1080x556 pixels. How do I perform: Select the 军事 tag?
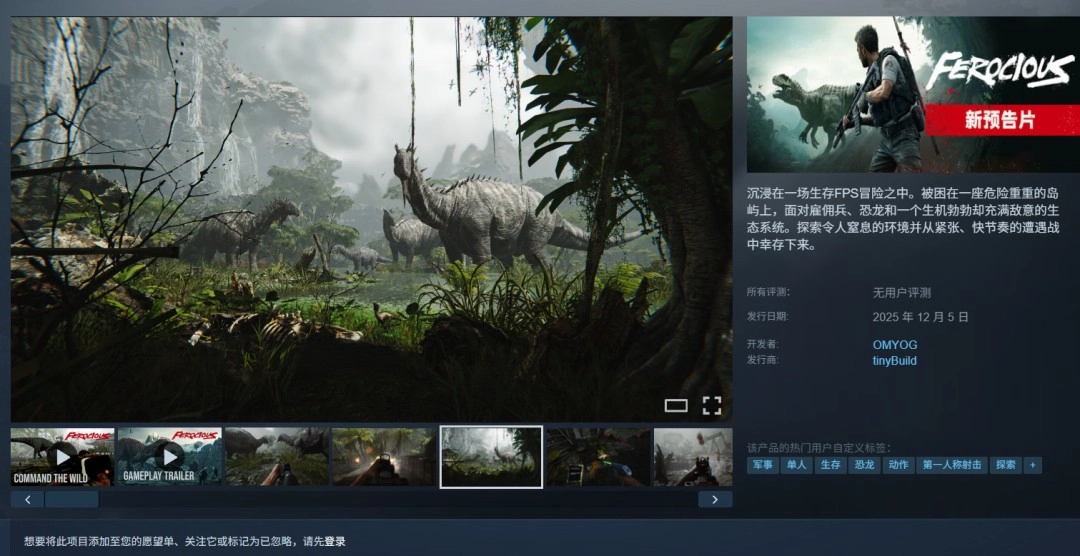763,465
